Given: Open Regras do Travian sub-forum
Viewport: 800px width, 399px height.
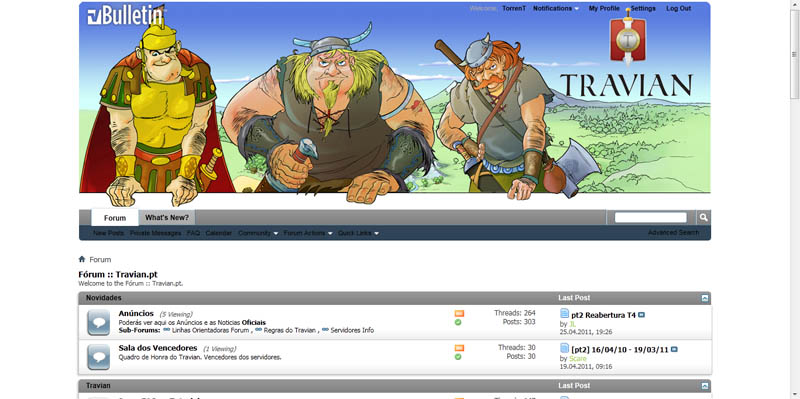Looking at the screenshot, I should coord(290,330).
